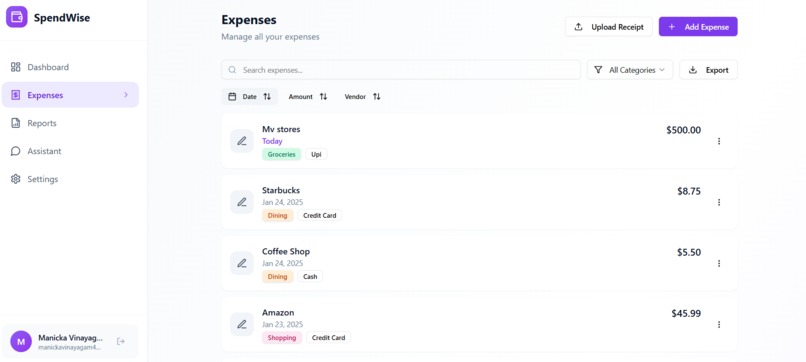Open the three-dot menu for Amazon

pos(719,324)
